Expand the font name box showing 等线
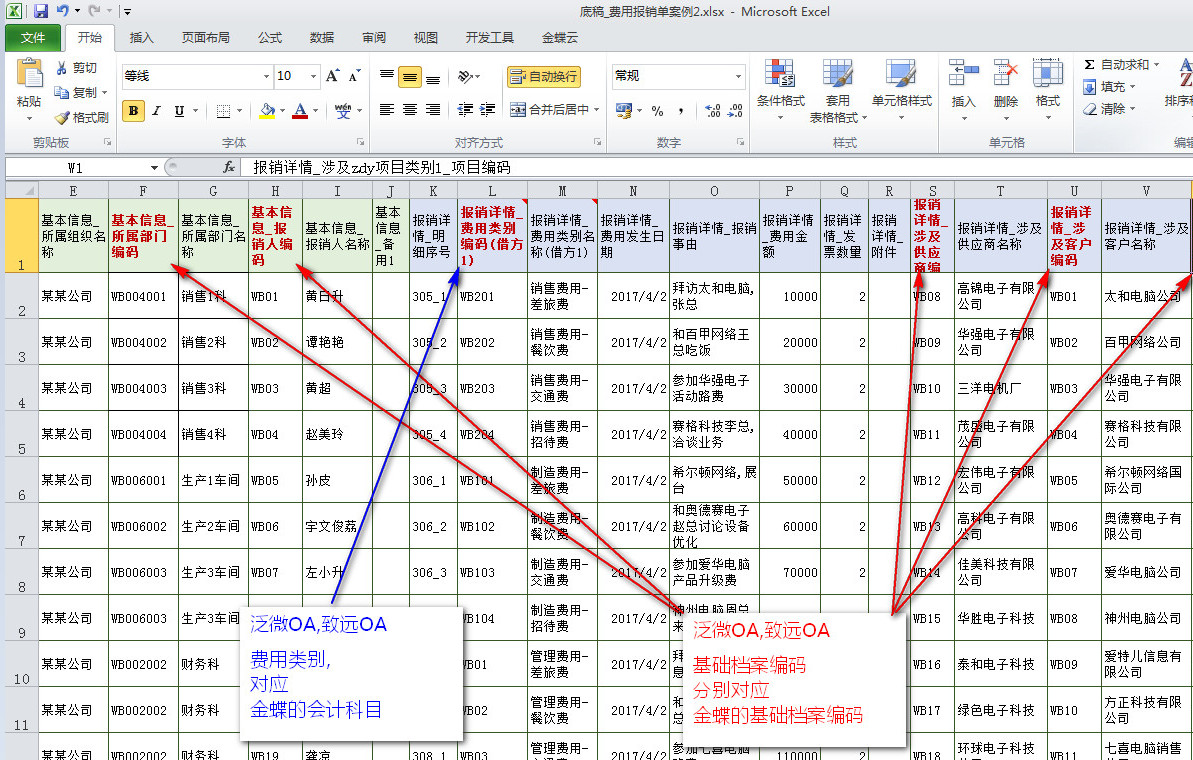Screen dimensions: 1193x760 click(x=266, y=76)
